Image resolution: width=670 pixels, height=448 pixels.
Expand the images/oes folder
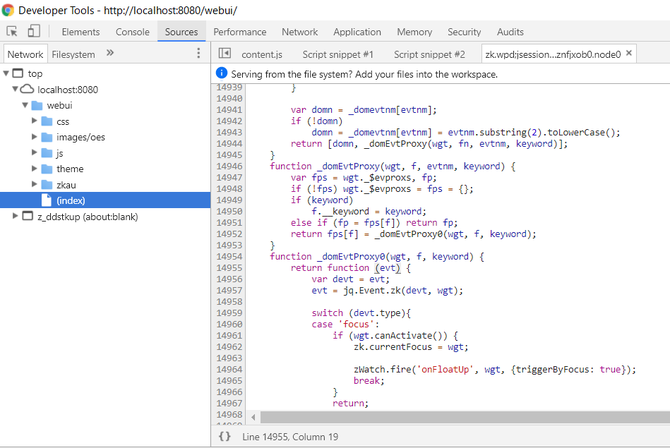[35, 137]
